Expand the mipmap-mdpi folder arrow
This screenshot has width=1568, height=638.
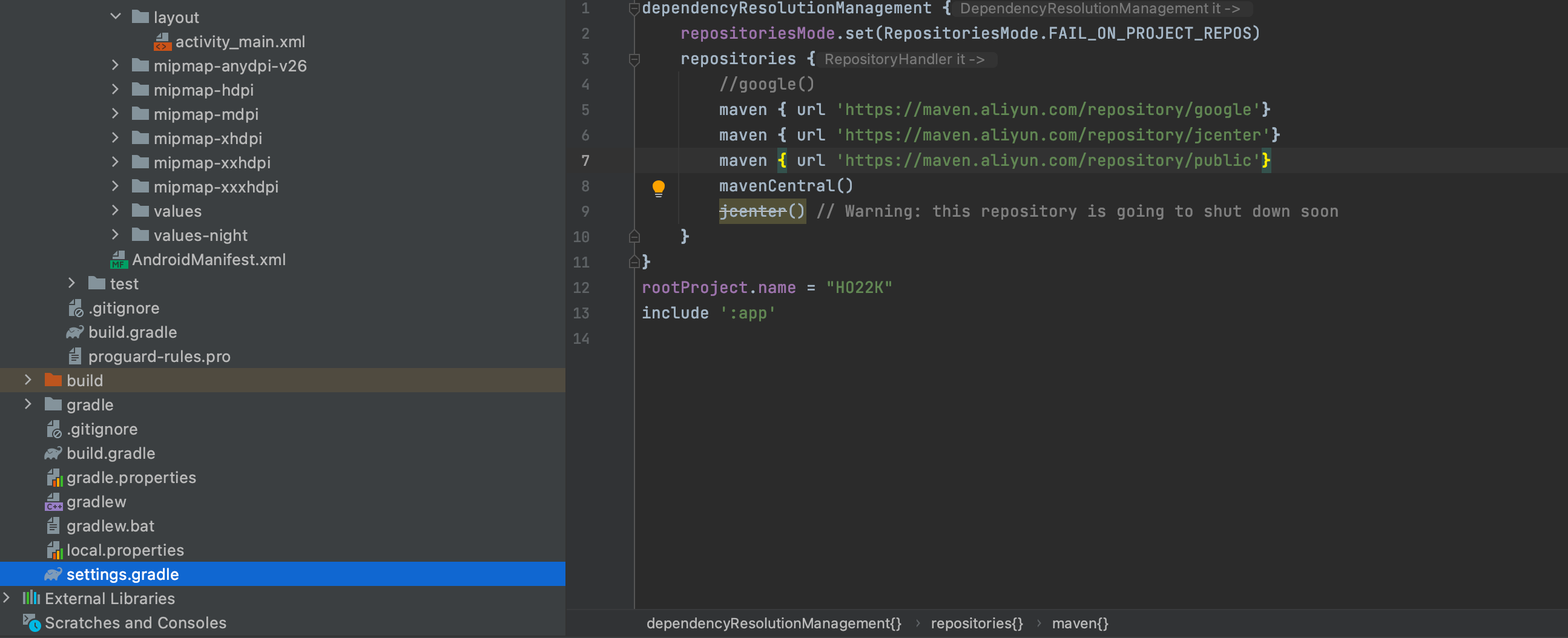coord(116,114)
